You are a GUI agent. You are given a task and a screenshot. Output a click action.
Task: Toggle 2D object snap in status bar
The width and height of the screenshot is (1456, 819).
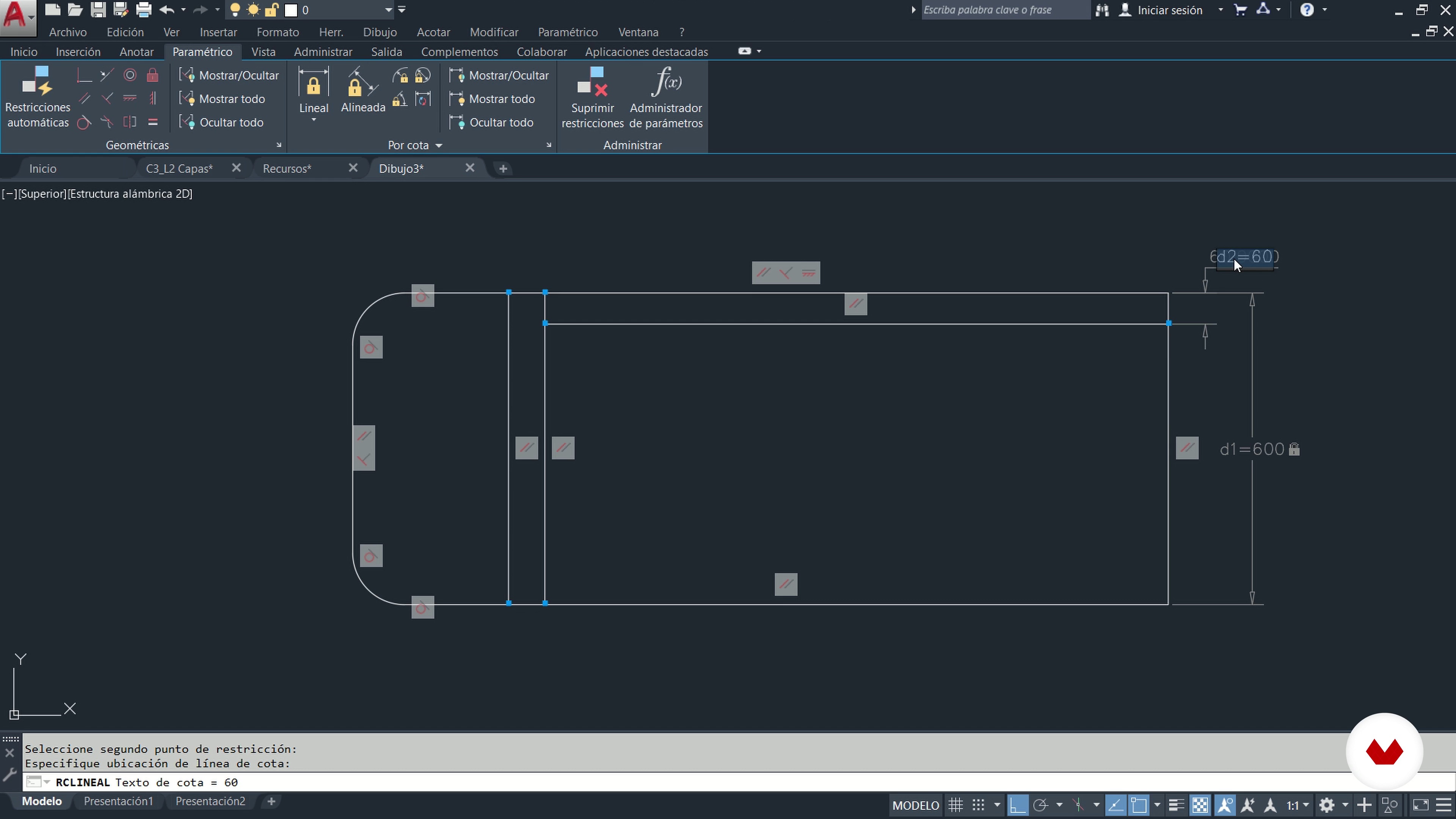1139,805
